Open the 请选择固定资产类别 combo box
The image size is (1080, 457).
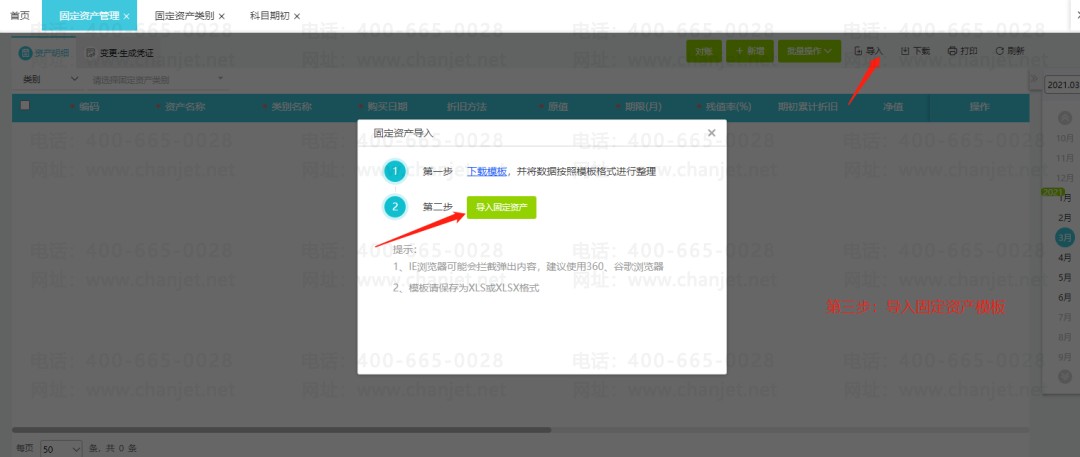coord(157,79)
